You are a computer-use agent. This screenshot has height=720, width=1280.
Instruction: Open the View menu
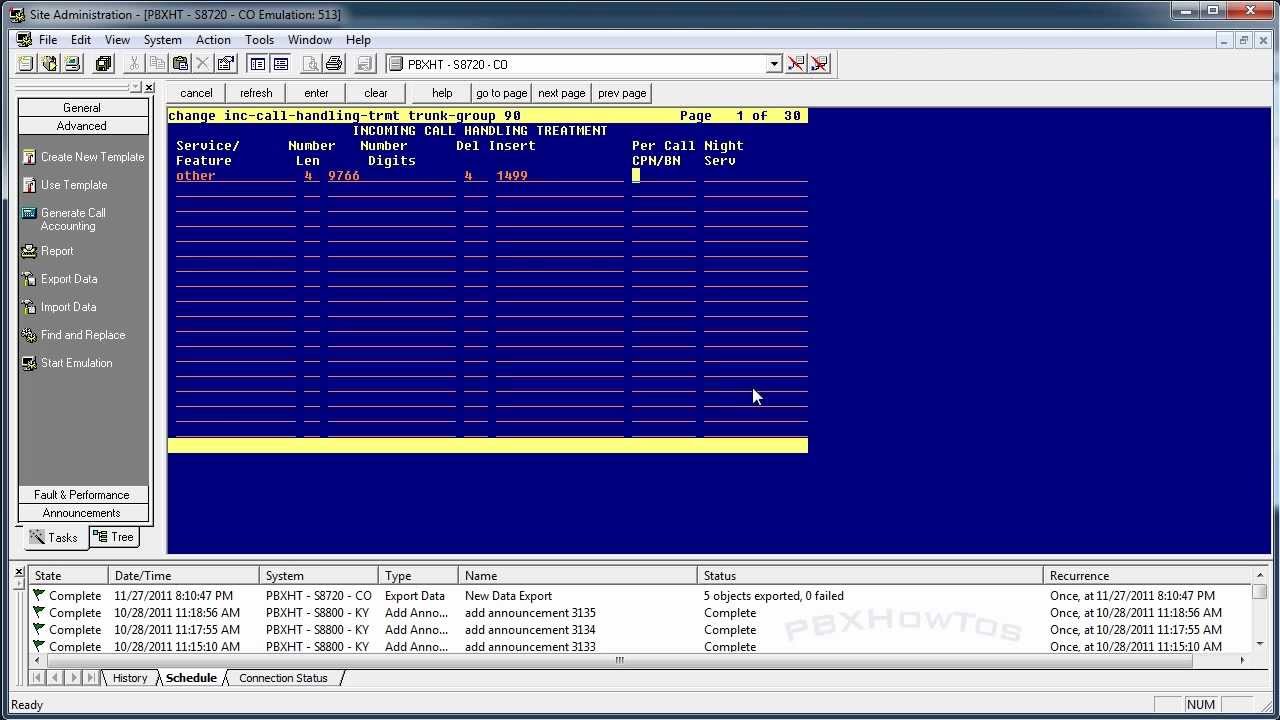tap(117, 40)
